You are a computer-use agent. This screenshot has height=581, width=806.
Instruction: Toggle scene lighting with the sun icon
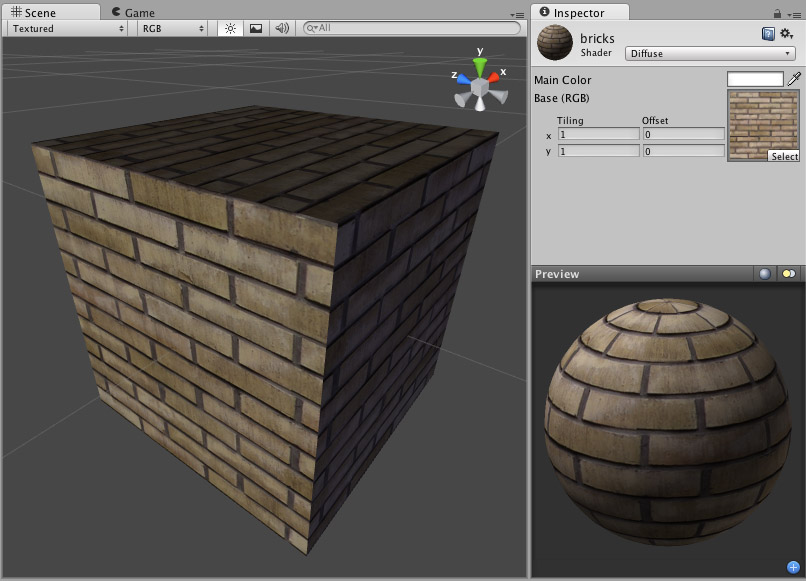[229, 29]
